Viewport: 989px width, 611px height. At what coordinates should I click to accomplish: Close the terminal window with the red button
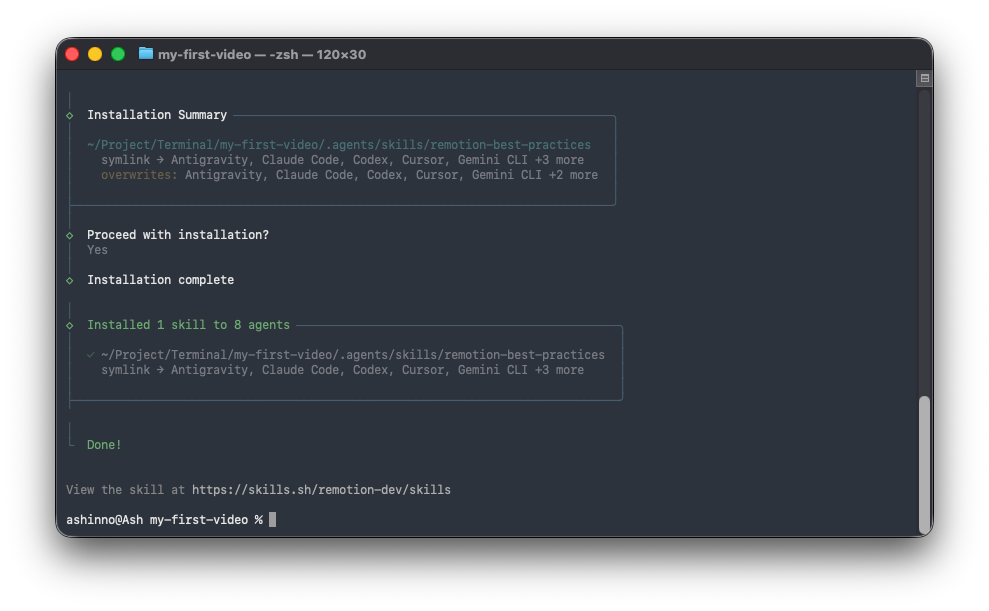(72, 54)
